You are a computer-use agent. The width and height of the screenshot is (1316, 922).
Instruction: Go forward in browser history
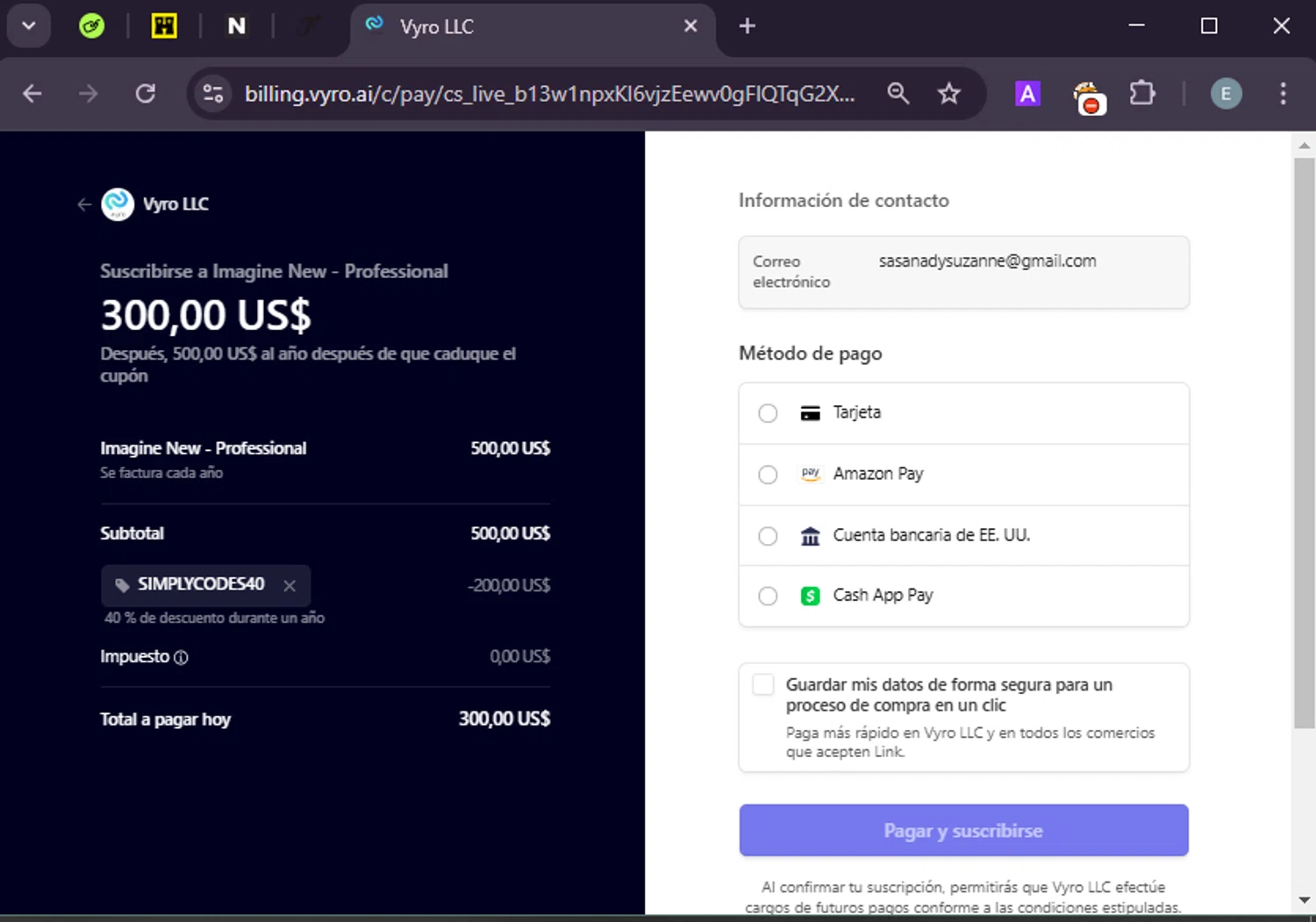click(88, 93)
